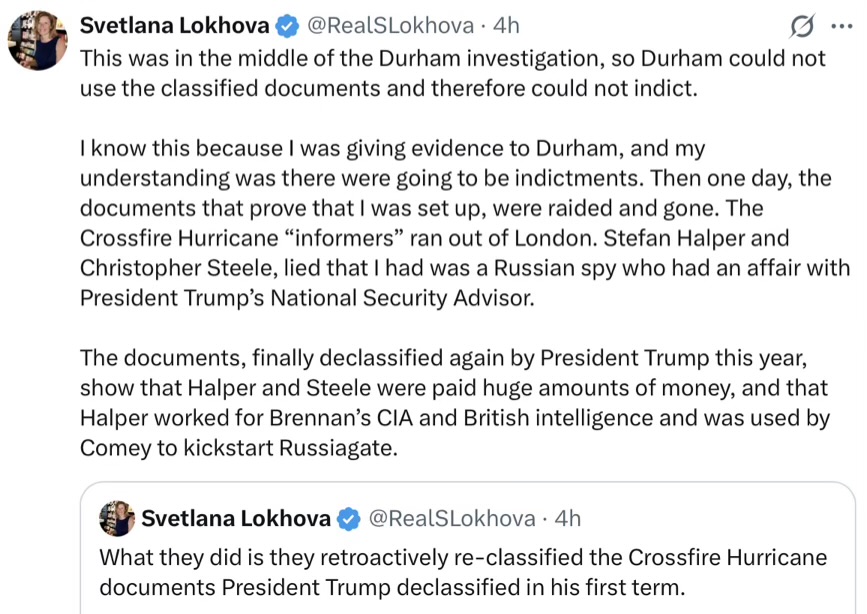Click "Christopher Steele" in the post text
This screenshot has height=614, width=867.
pyautogui.click(x=165, y=268)
